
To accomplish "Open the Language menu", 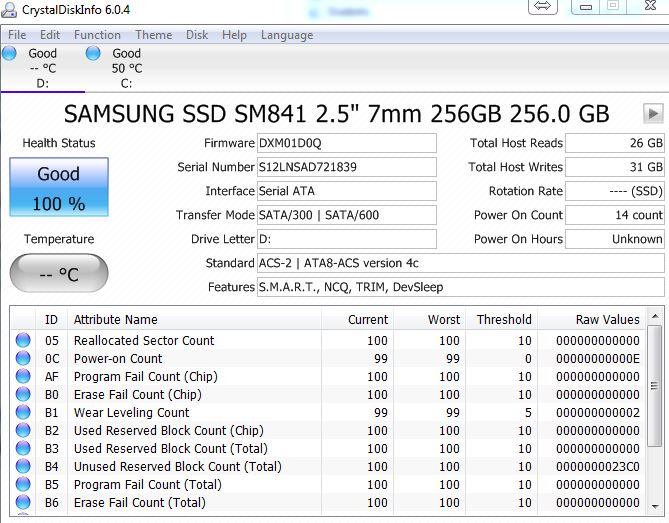I will (287, 35).
